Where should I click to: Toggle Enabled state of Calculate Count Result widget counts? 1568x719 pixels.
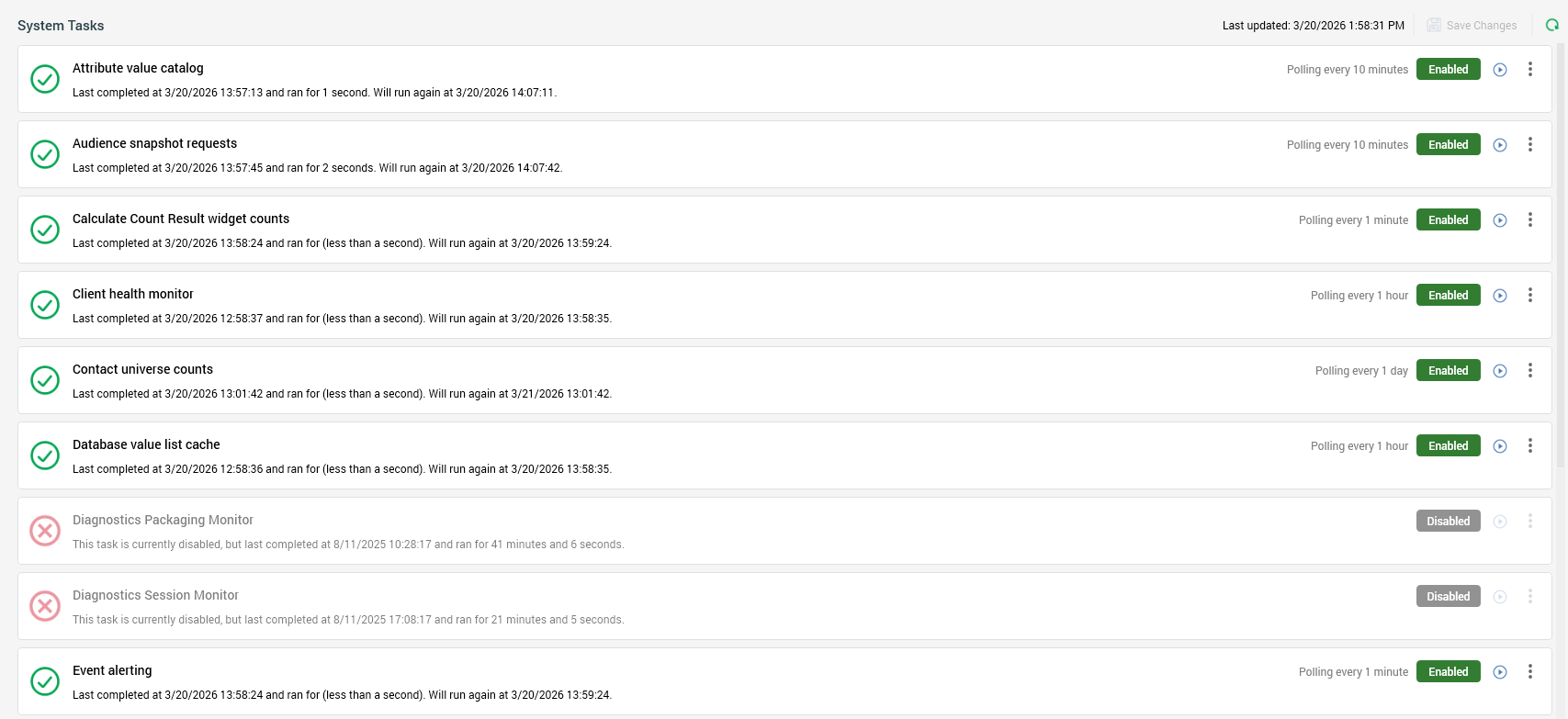1449,219
